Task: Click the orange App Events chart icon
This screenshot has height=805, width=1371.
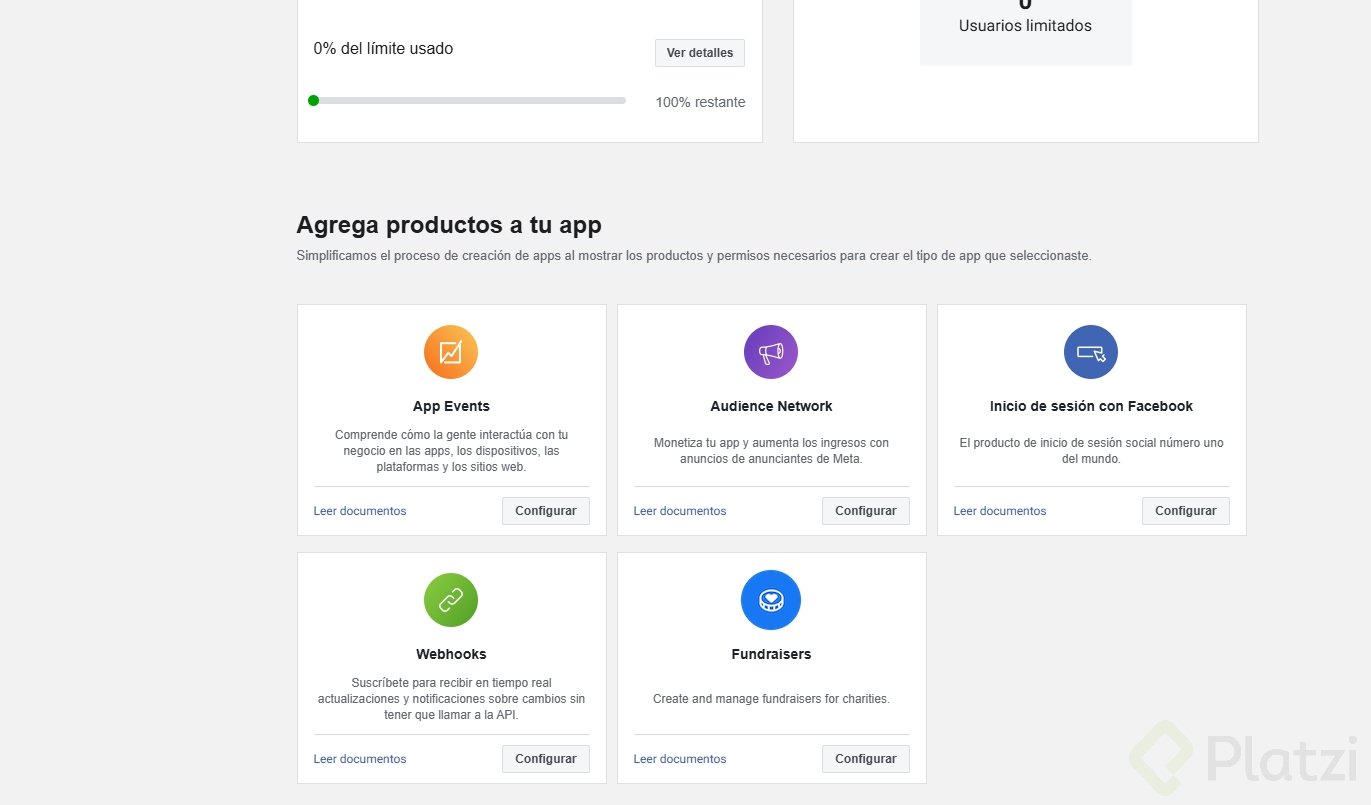Action: [x=451, y=352]
